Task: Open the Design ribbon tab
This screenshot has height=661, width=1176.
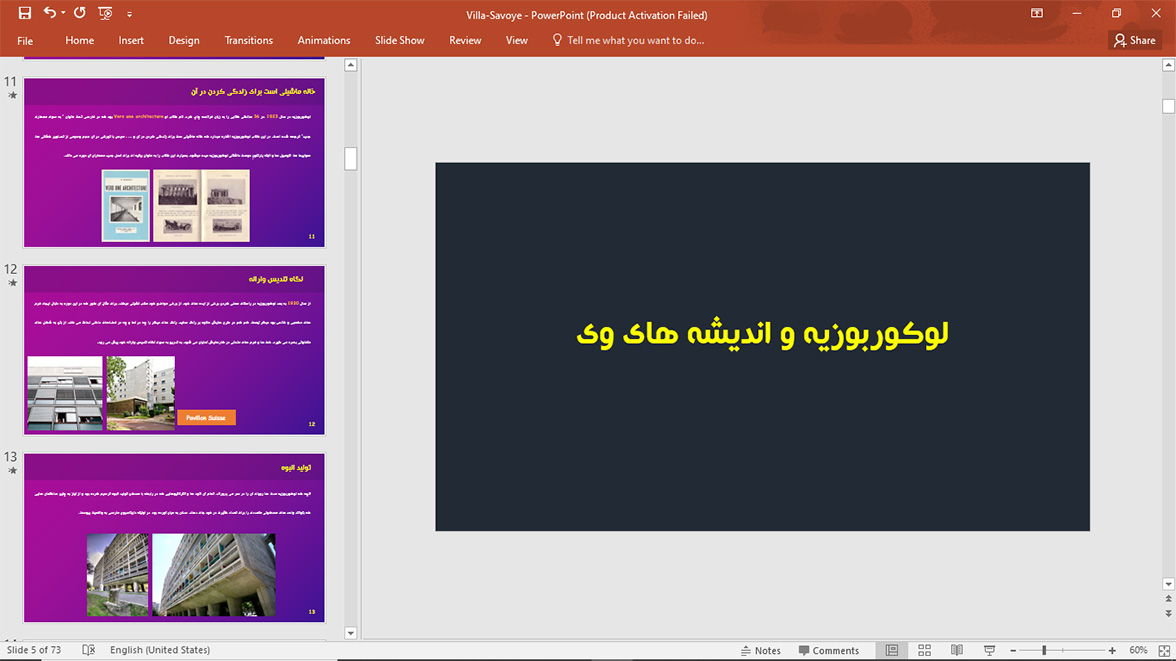Action: 184,41
